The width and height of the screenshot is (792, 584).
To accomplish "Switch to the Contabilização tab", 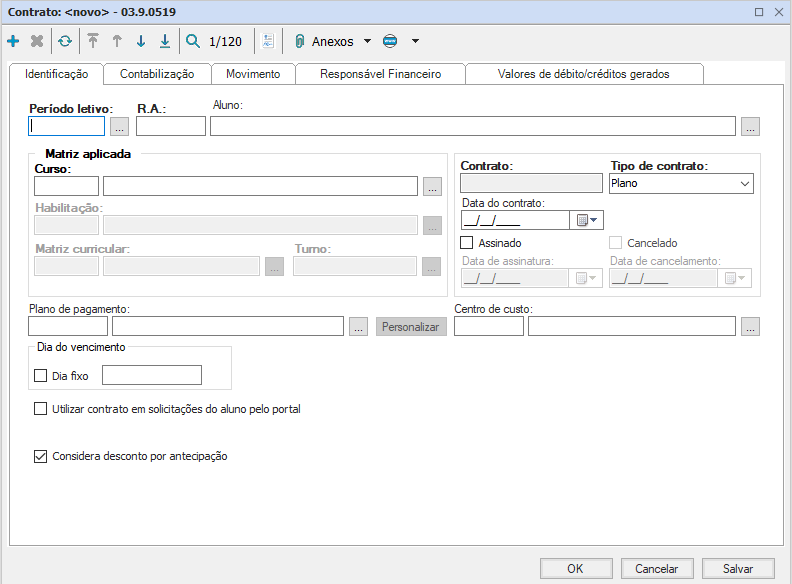I will click(x=157, y=74).
